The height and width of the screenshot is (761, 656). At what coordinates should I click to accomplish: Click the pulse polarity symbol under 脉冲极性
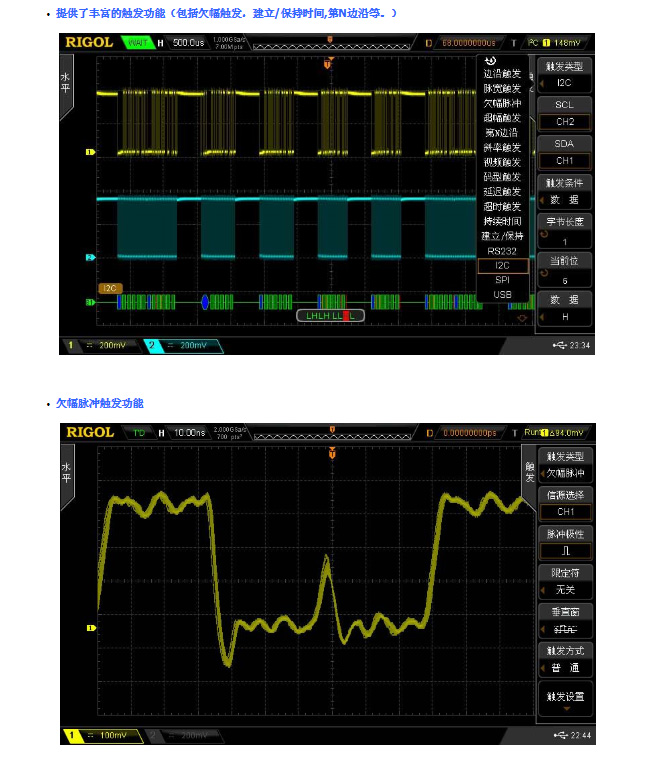[565, 551]
